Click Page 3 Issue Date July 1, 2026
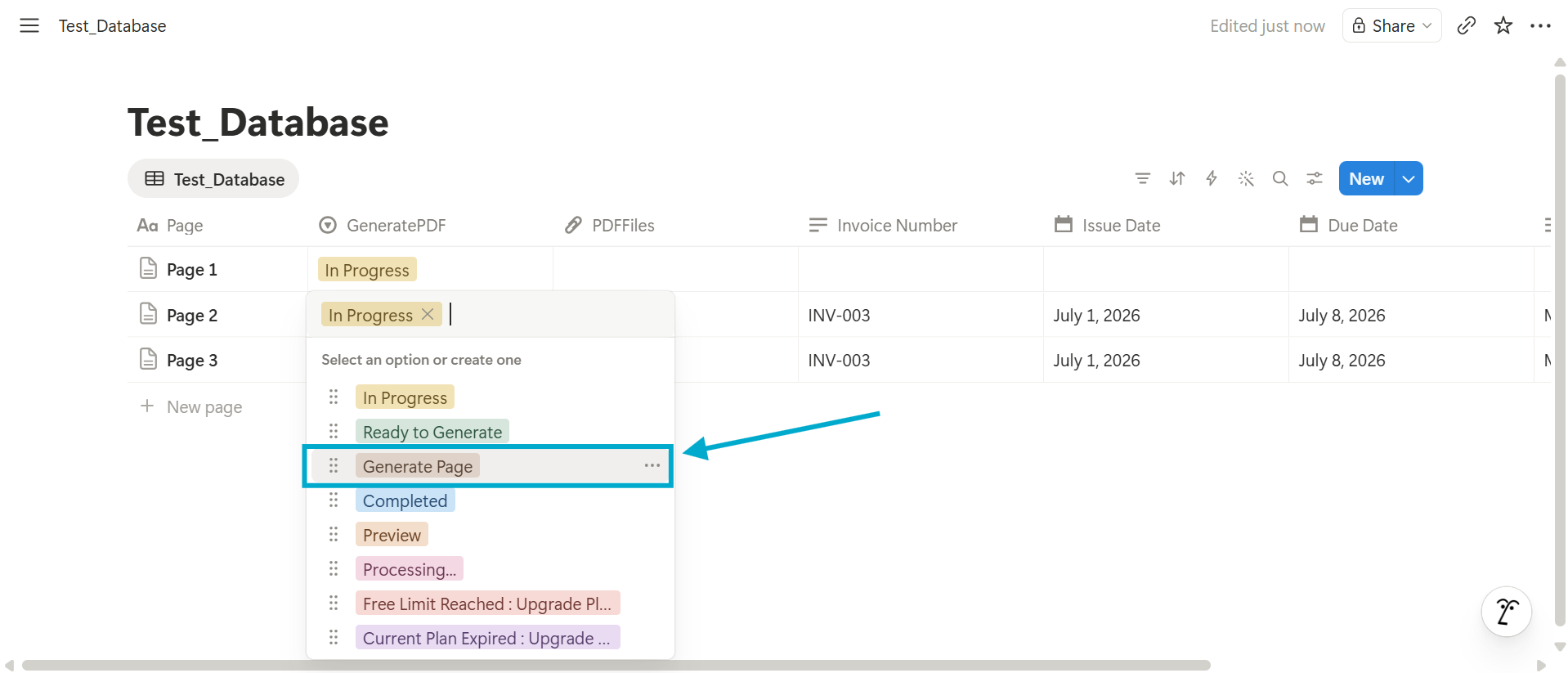 click(1096, 360)
